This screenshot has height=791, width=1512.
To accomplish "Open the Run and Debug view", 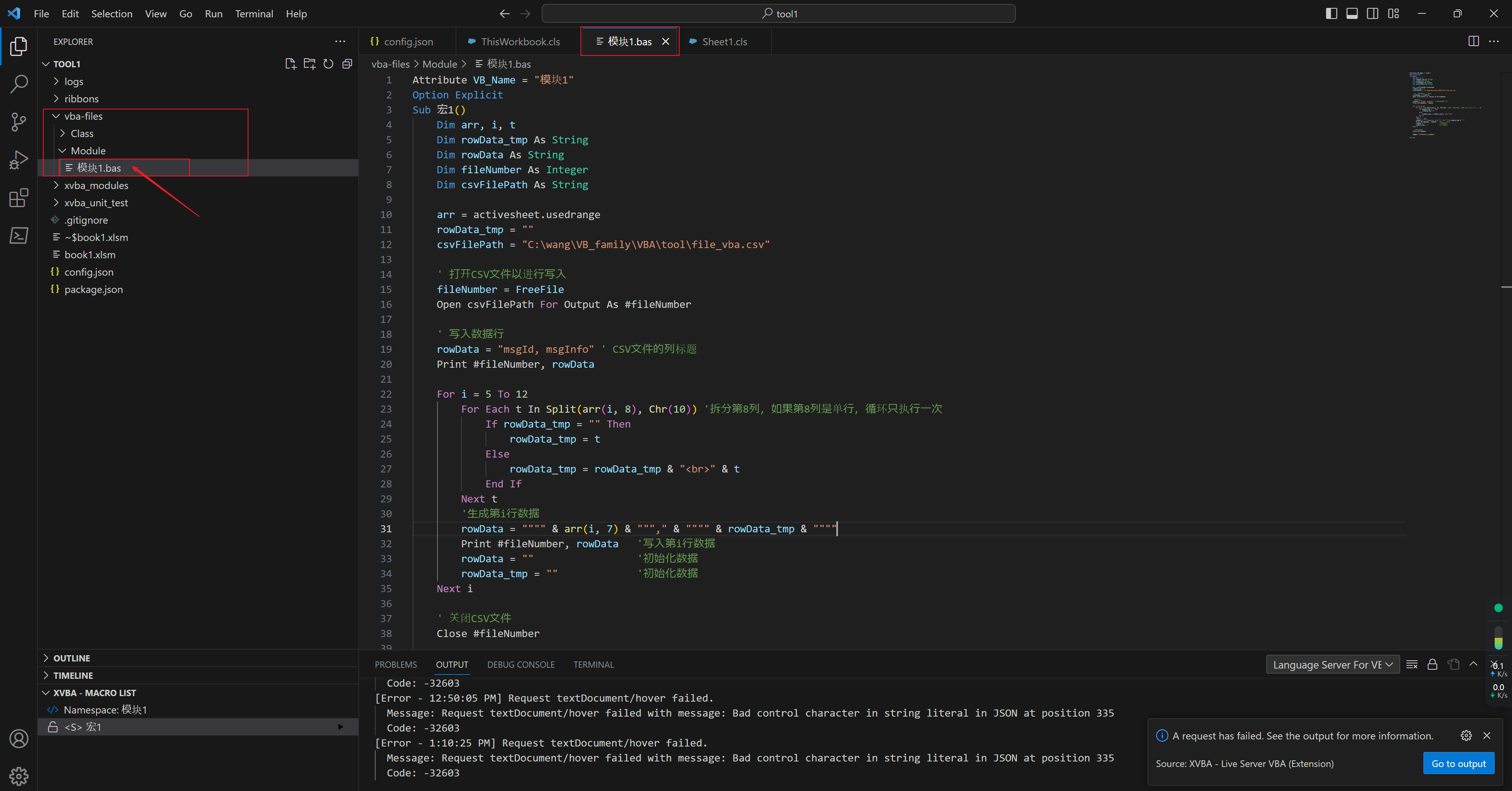I will click(x=19, y=159).
